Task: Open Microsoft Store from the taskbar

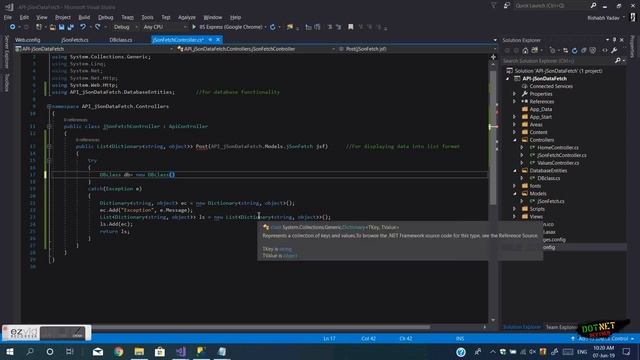Action: (x=160, y=351)
